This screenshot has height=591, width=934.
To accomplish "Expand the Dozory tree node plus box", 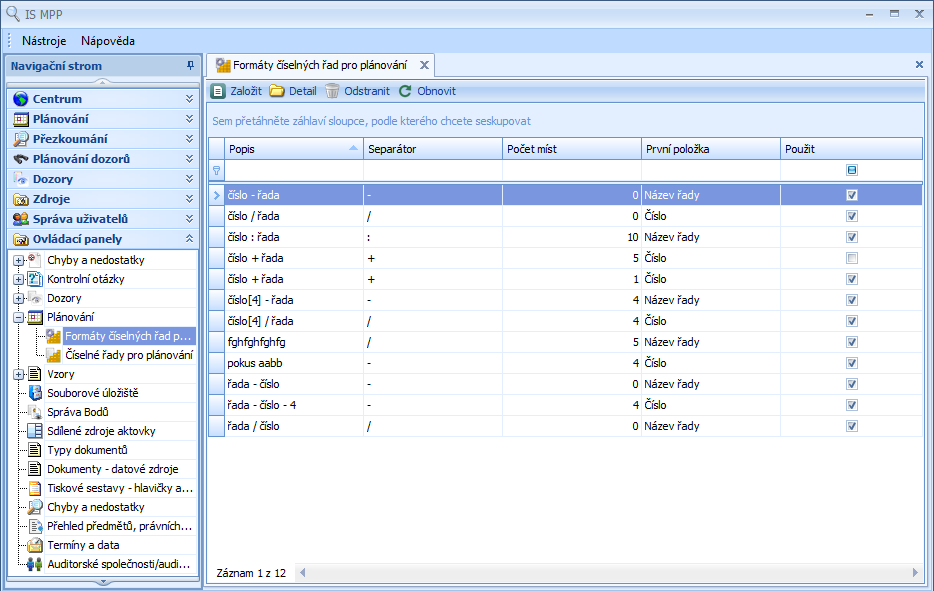I will click(18, 298).
